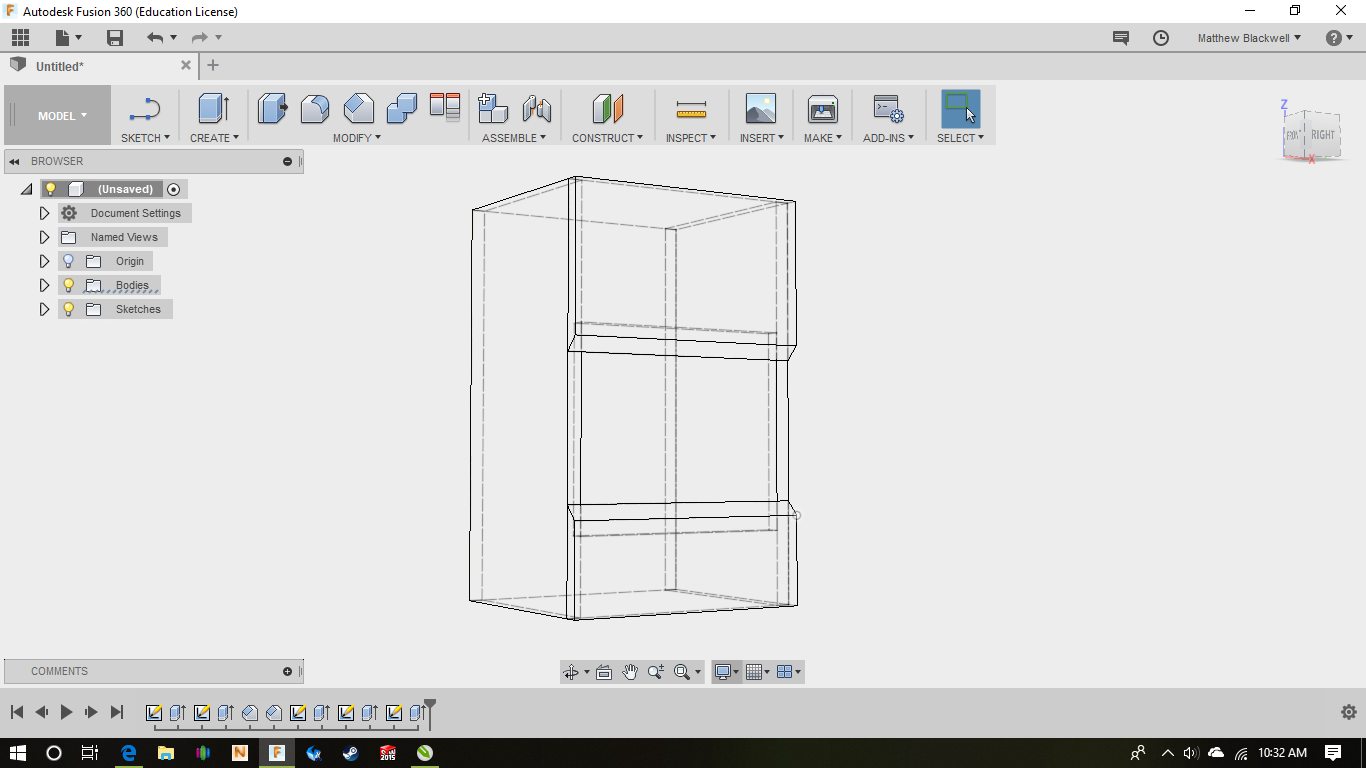The image size is (1366, 768).
Task: Open the Measure tool in INSPECT
Action: (691, 108)
